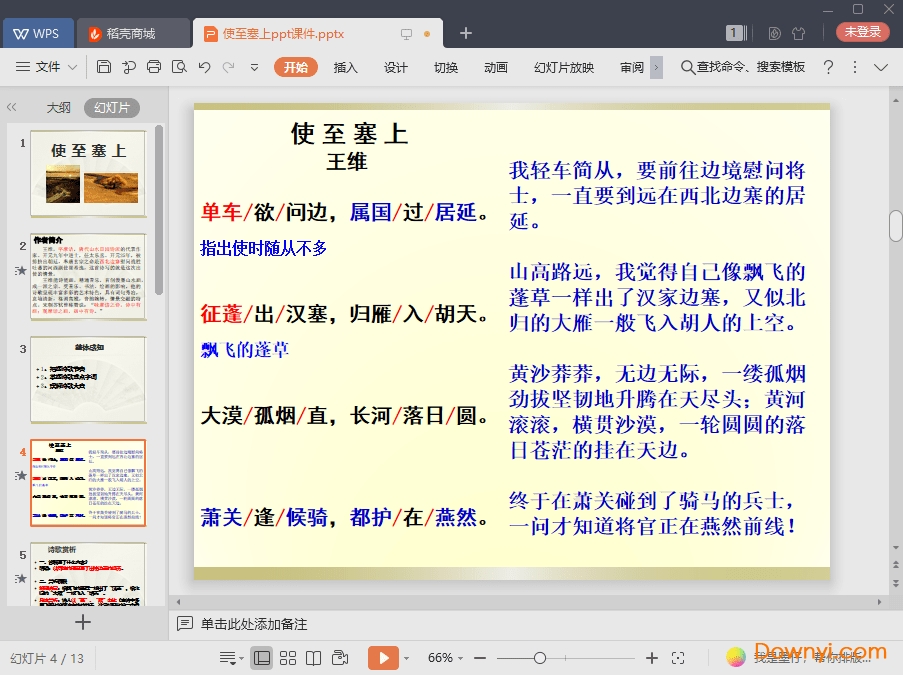Click the 未登录 login button
Viewport: 903px width, 675px height.
(862, 32)
